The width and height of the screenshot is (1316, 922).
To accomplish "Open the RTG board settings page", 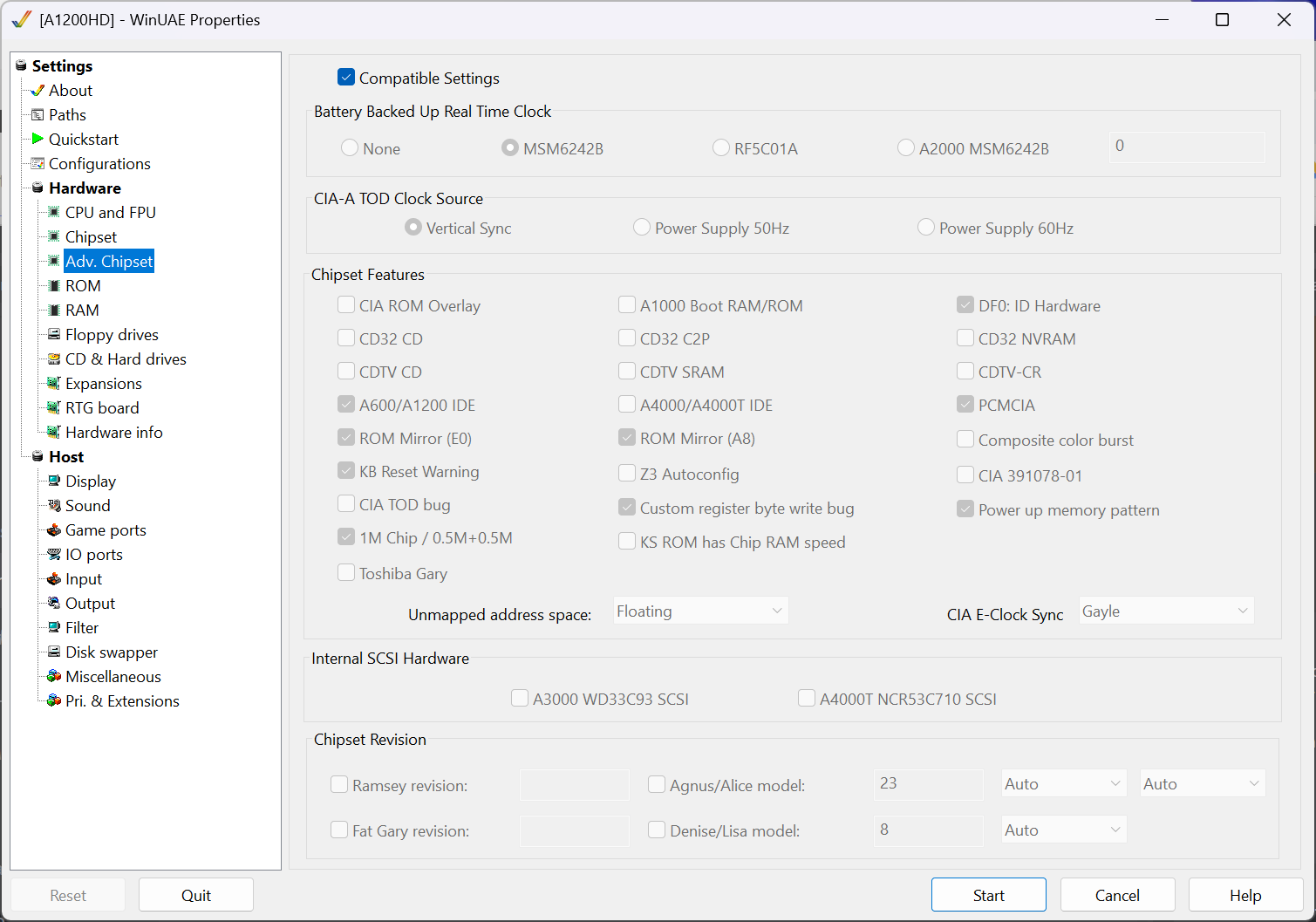I will point(102,408).
